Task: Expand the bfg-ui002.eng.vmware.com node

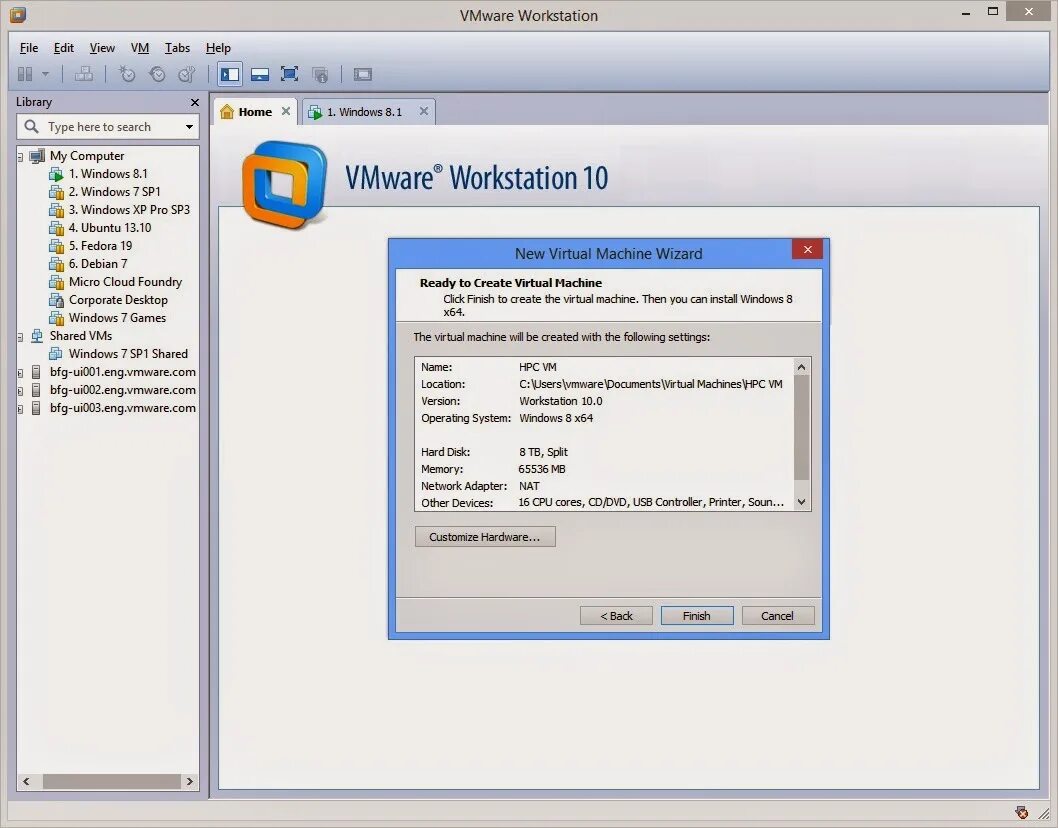Action: [x=20, y=391]
